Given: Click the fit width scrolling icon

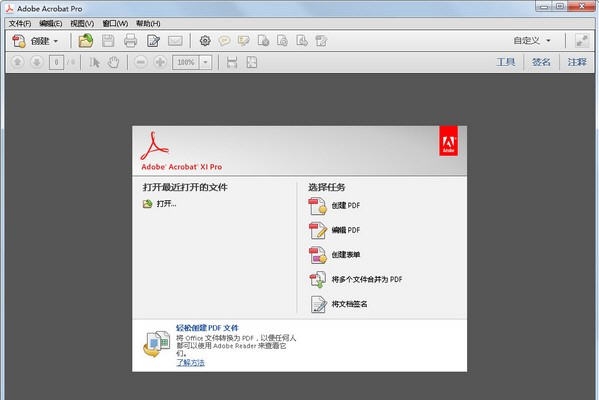Looking at the screenshot, I should (232, 62).
